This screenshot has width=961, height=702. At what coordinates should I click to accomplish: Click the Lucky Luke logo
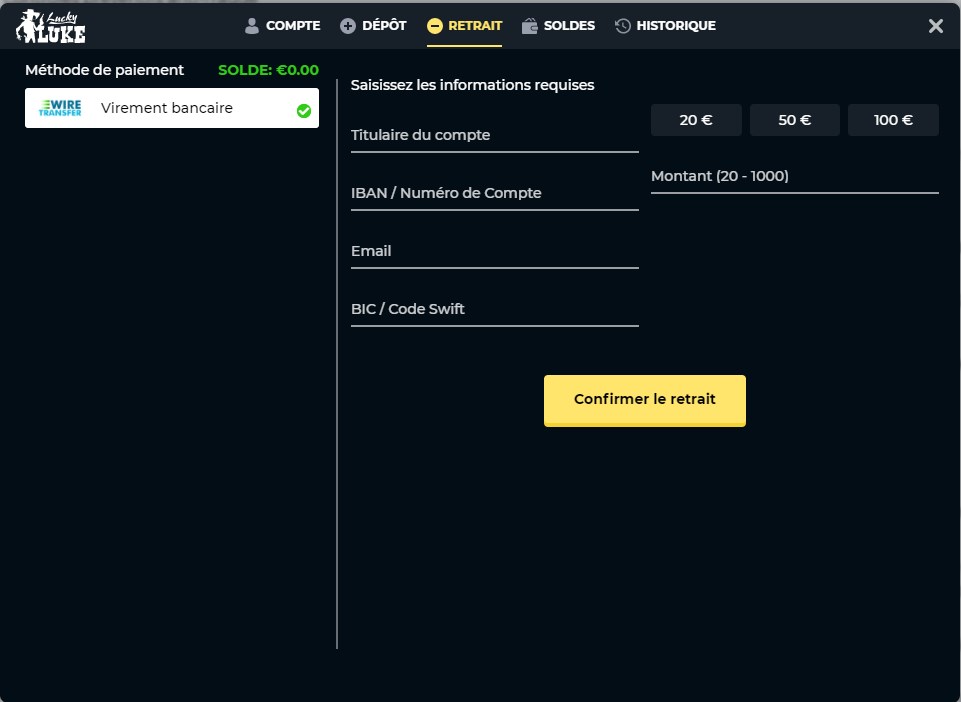click(x=51, y=26)
